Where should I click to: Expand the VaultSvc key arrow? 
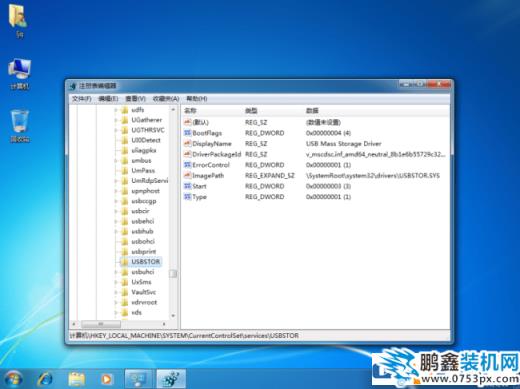116,292
